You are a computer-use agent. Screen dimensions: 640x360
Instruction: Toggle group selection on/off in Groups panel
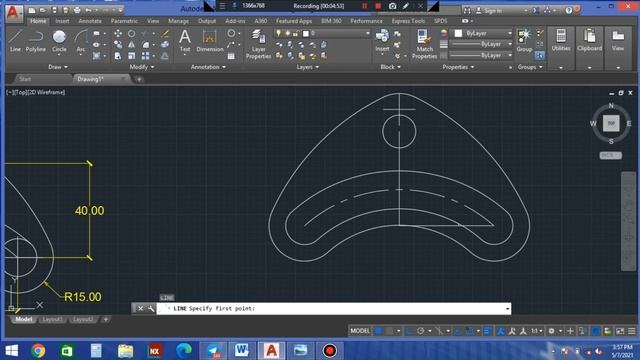point(539,56)
